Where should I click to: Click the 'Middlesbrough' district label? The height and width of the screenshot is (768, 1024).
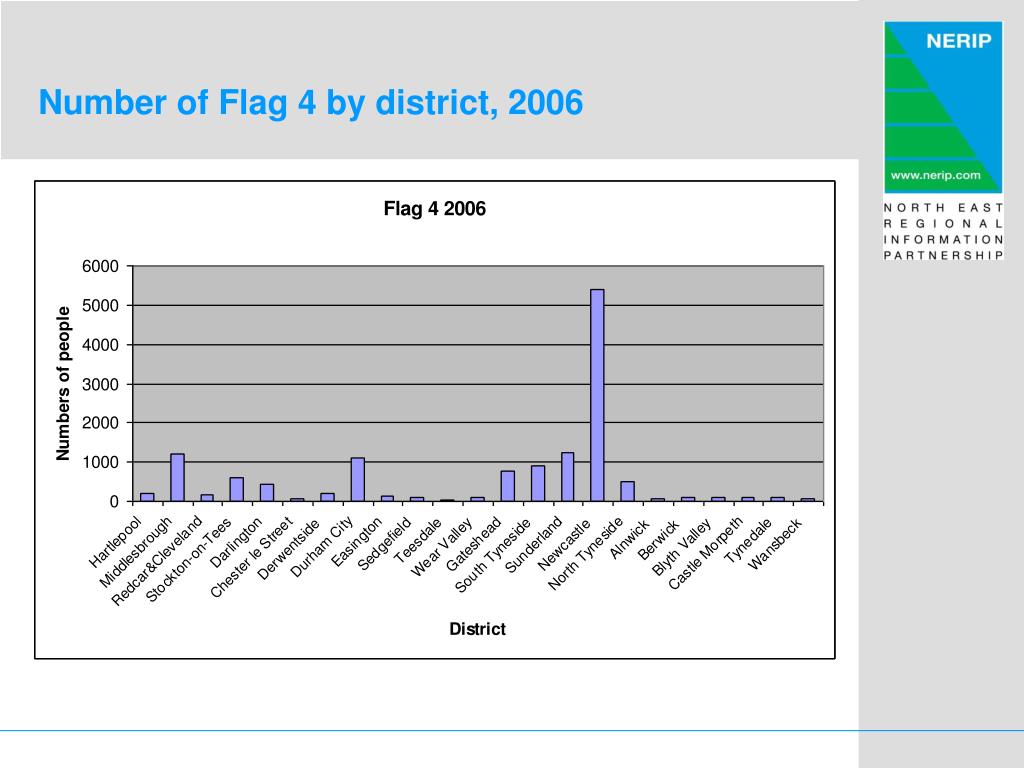tap(135, 552)
